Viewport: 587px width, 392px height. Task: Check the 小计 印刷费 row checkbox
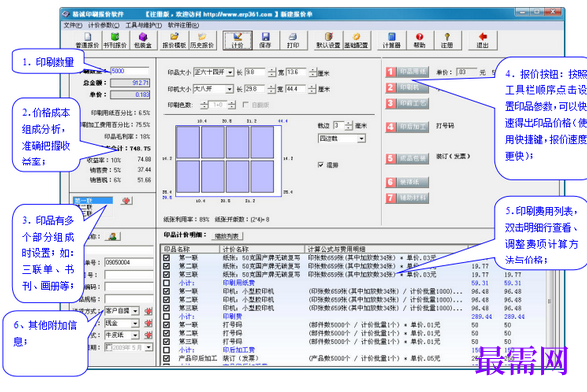click(166, 316)
